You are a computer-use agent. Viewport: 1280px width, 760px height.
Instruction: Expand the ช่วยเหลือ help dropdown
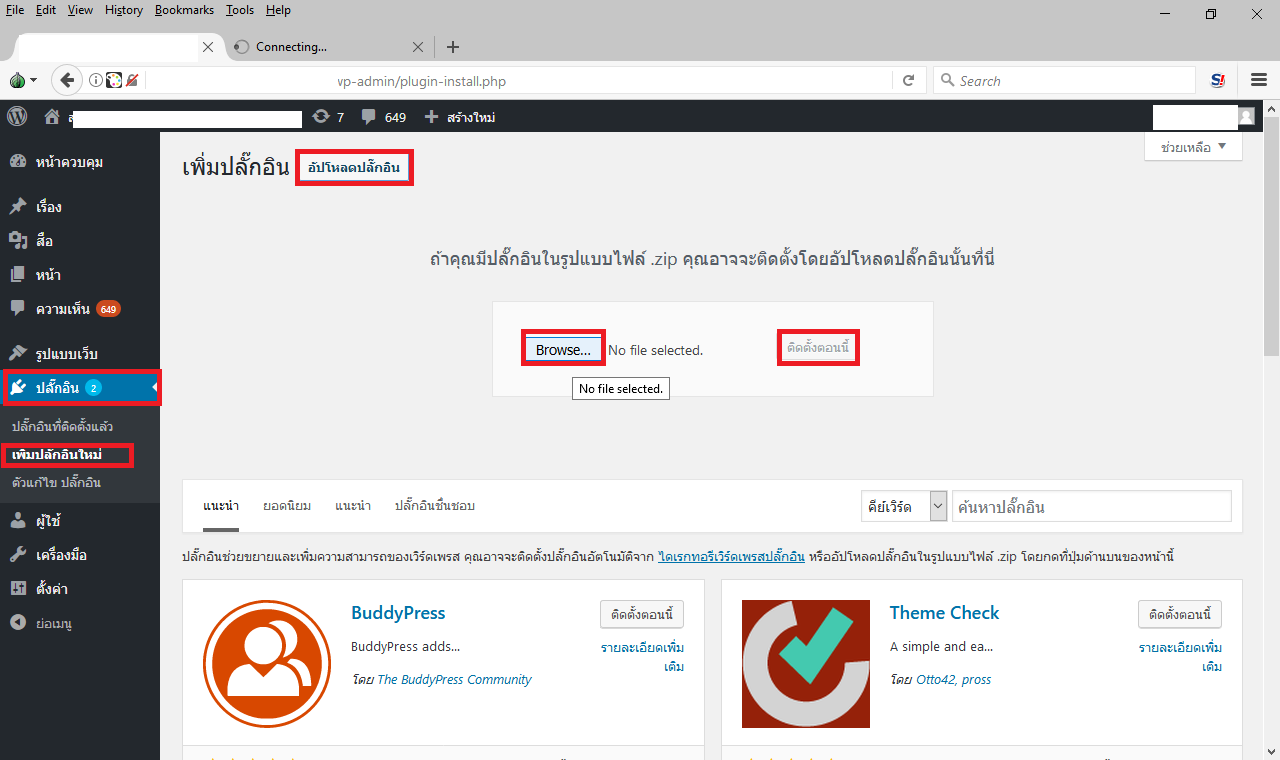(x=1194, y=147)
